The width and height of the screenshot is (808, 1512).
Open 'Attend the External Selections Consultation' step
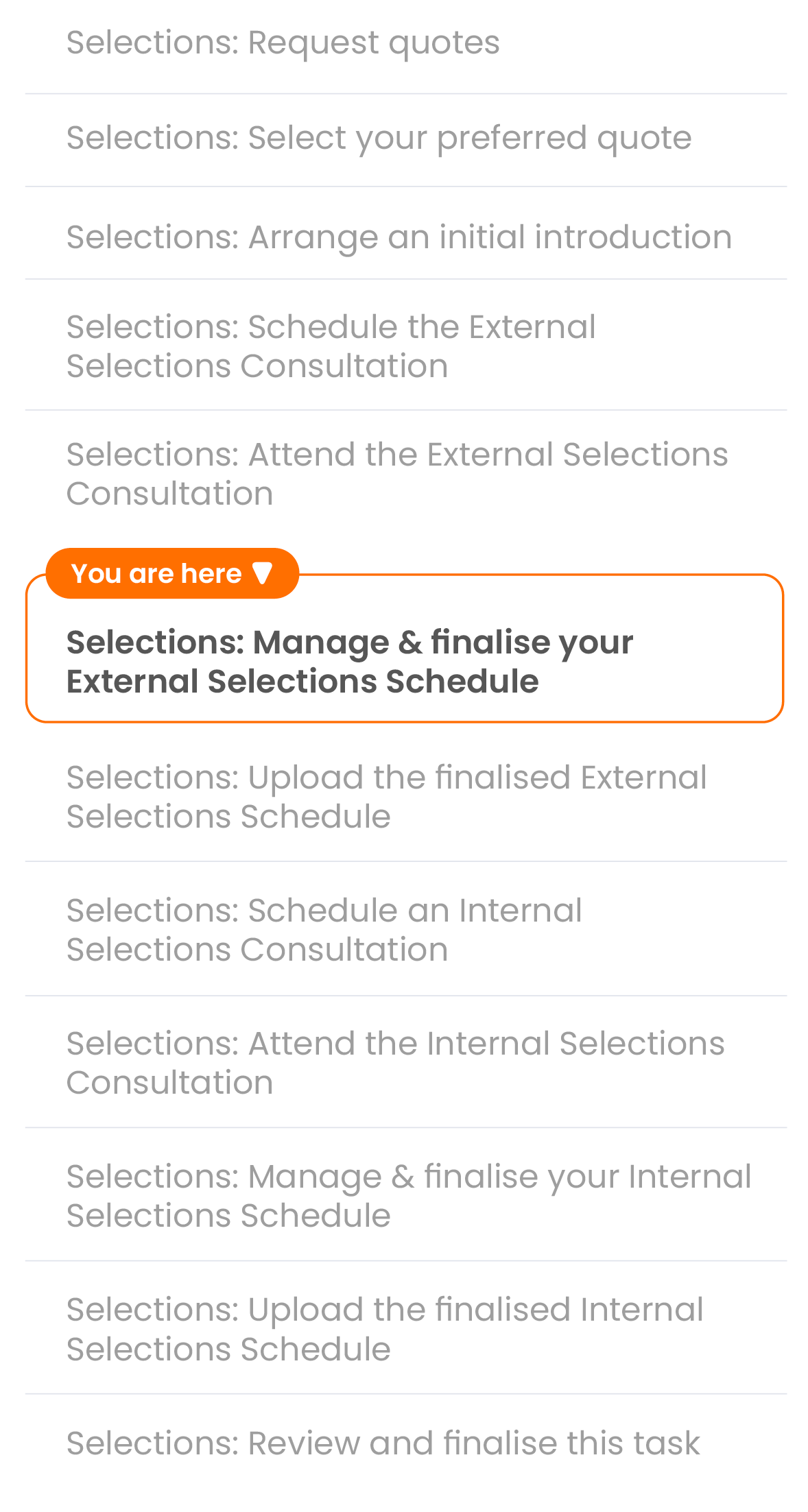(x=396, y=474)
